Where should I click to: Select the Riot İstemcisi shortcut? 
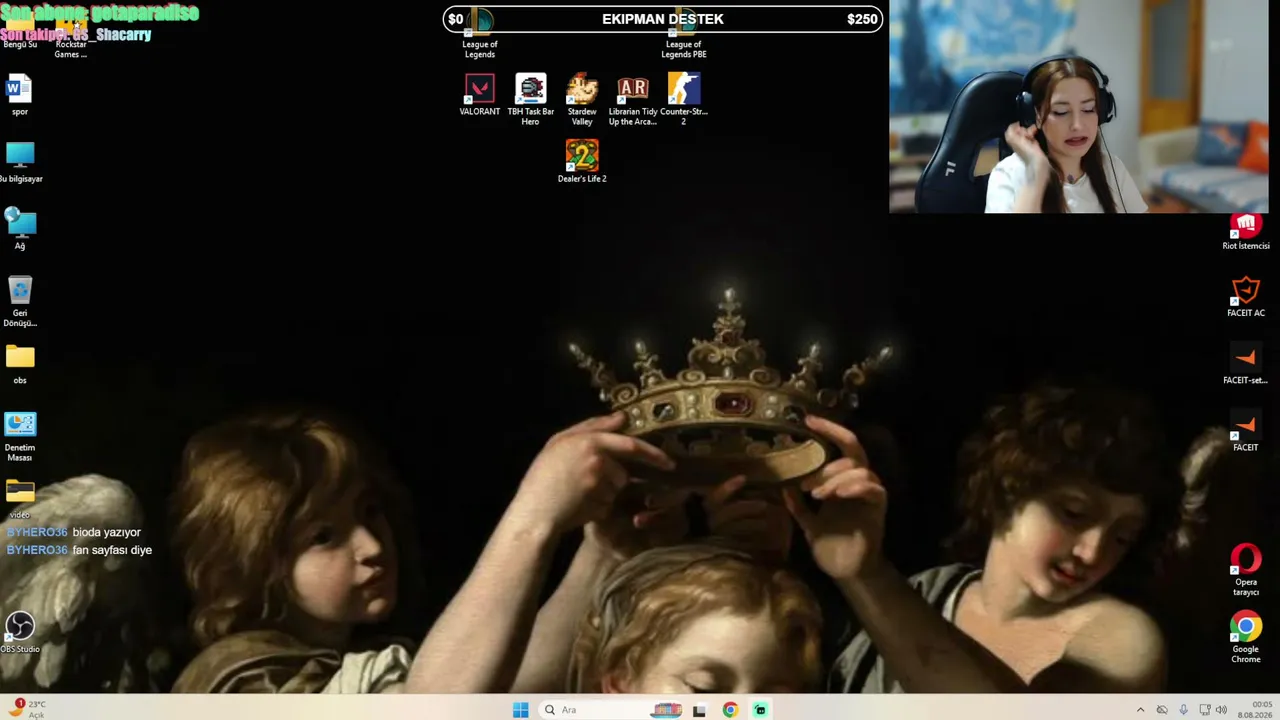1246,230
